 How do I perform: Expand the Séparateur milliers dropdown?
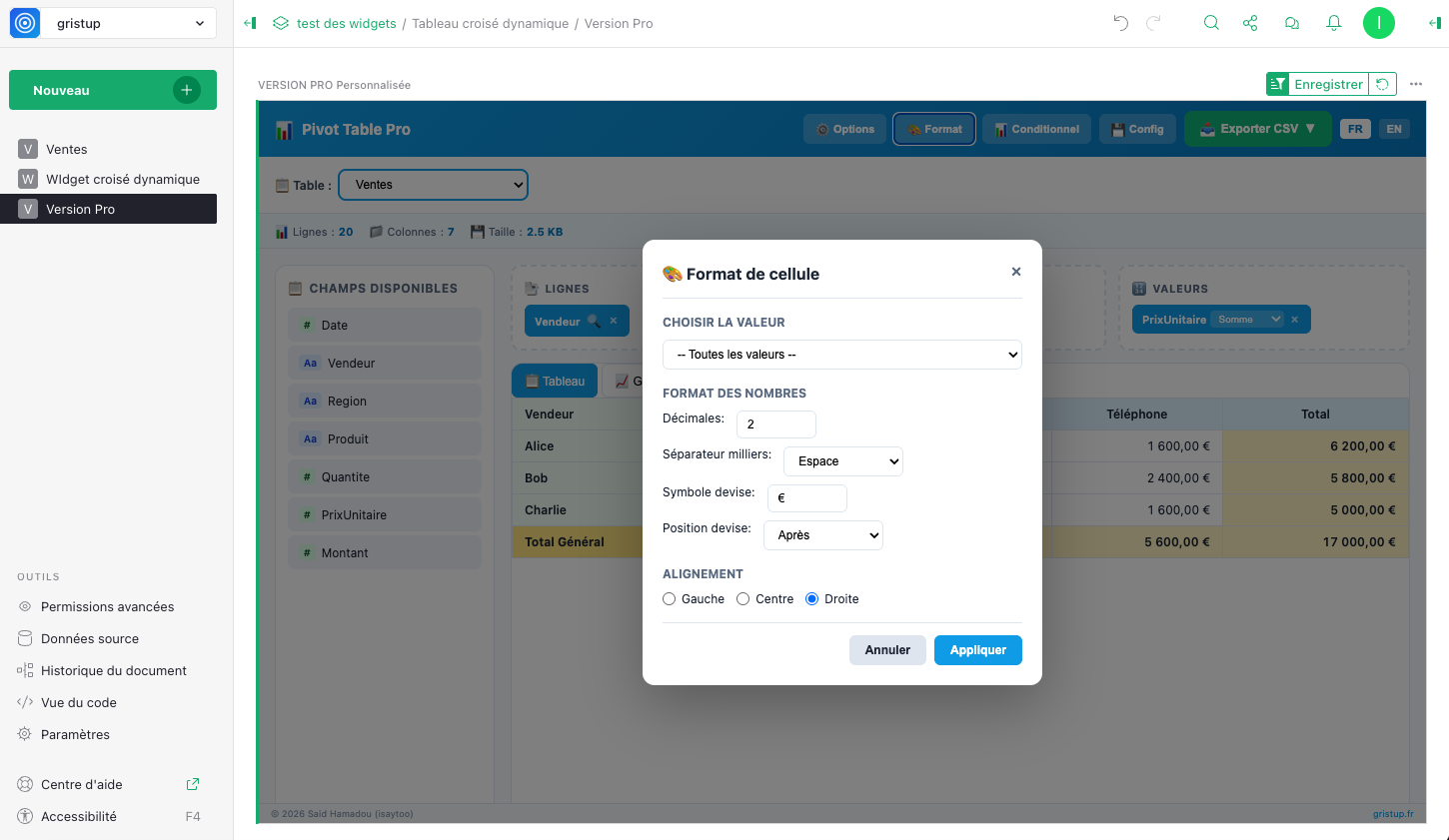(842, 461)
